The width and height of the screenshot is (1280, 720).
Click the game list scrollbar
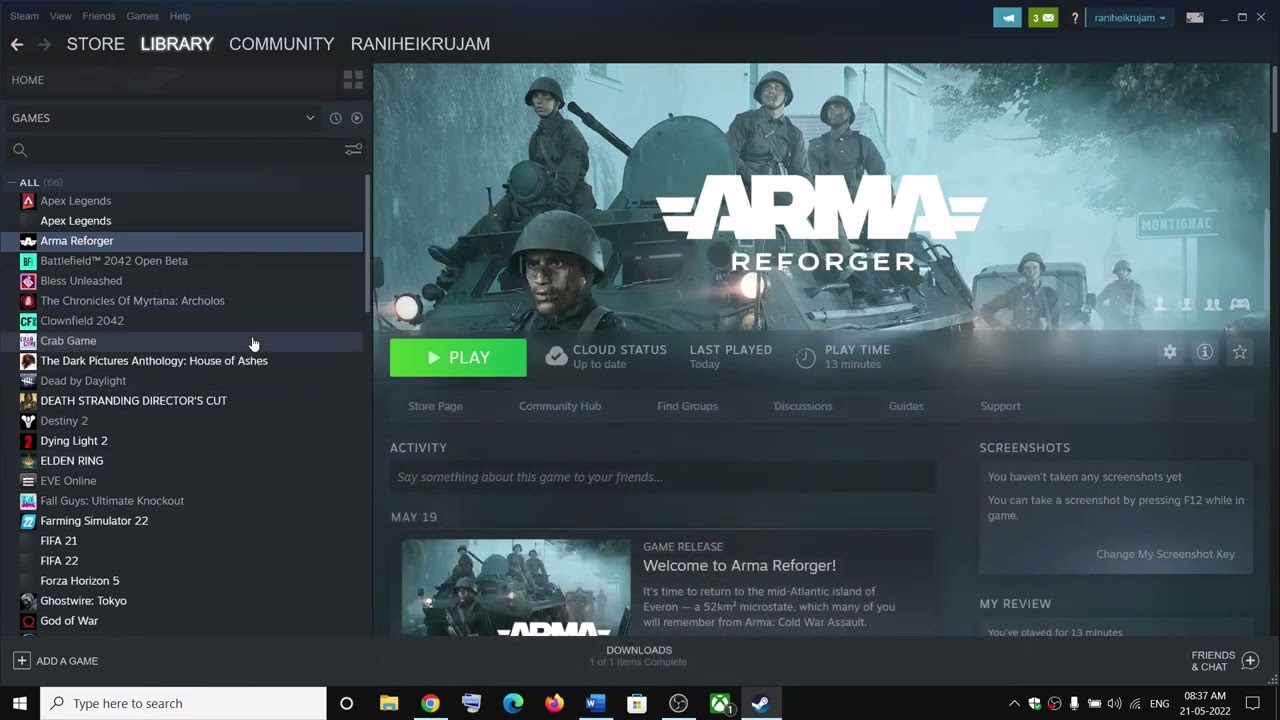tap(367, 245)
